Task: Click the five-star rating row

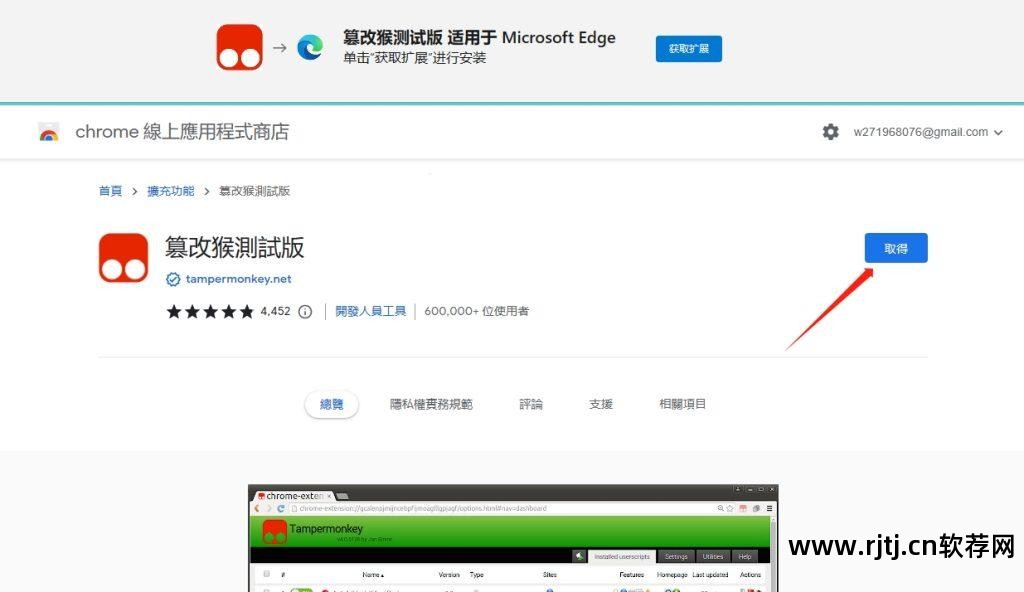Action: (x=210, y=312)
